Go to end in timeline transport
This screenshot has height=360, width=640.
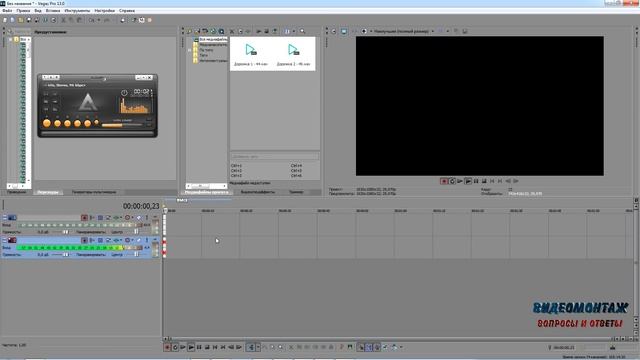223,347
